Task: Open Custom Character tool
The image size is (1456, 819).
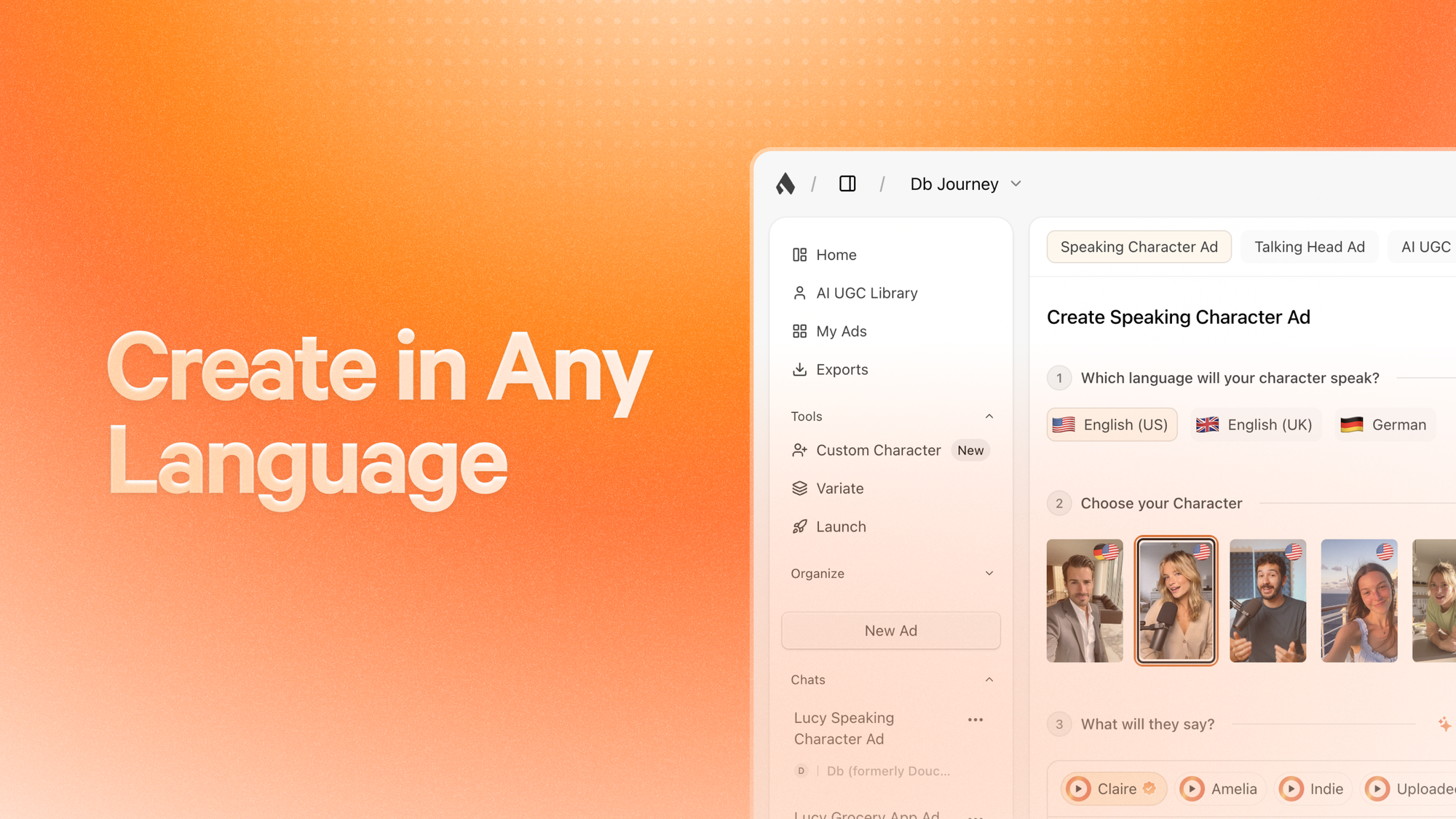Action: [x=878, y=450]
